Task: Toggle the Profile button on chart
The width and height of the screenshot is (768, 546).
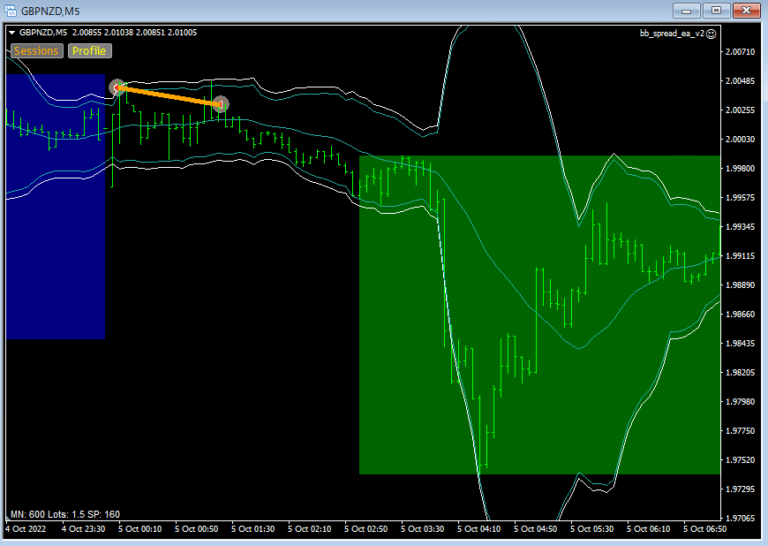Action: (x=89, y=51)
